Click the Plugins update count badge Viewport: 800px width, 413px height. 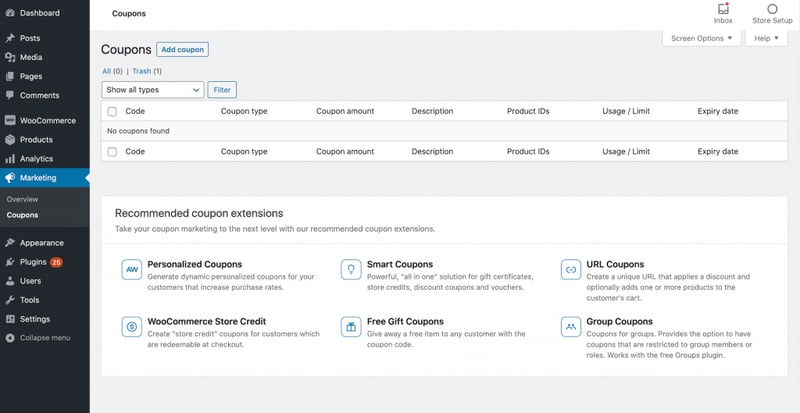pyautogui.click(x=56, y=262)
